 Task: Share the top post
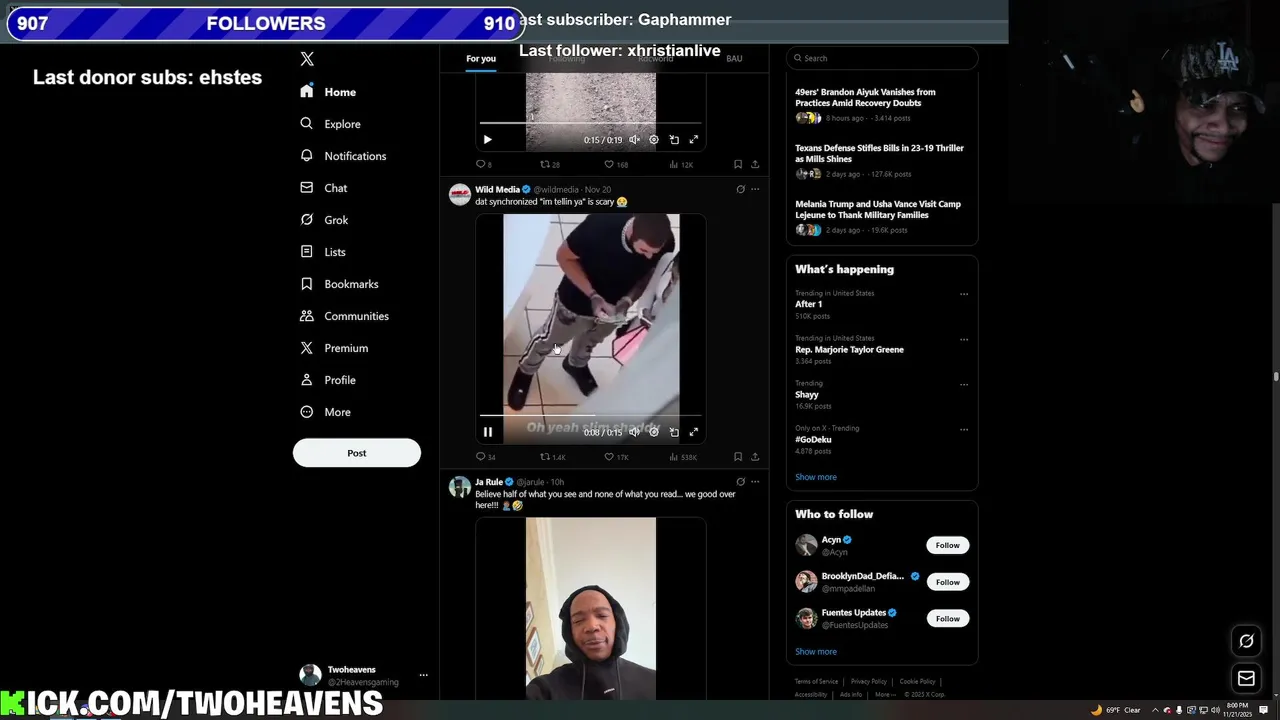tap(755, 164)
